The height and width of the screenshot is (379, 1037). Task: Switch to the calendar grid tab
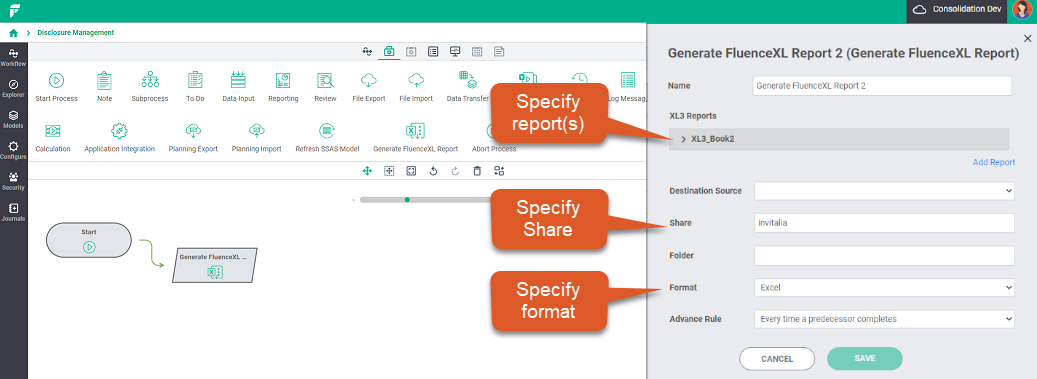pyautogui.click(x=477, y=51)
